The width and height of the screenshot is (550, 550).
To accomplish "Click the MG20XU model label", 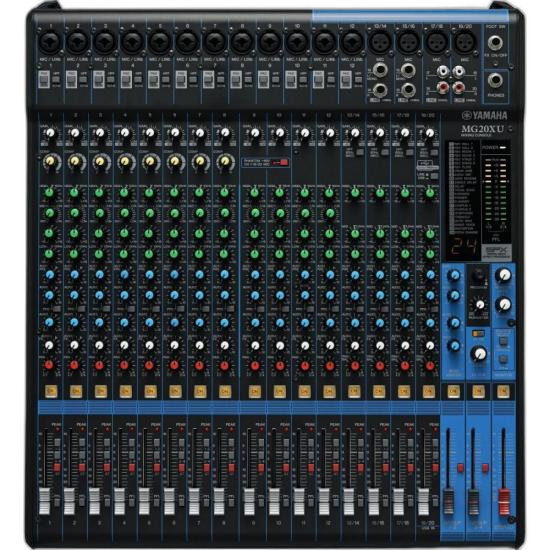I will 482,129.
